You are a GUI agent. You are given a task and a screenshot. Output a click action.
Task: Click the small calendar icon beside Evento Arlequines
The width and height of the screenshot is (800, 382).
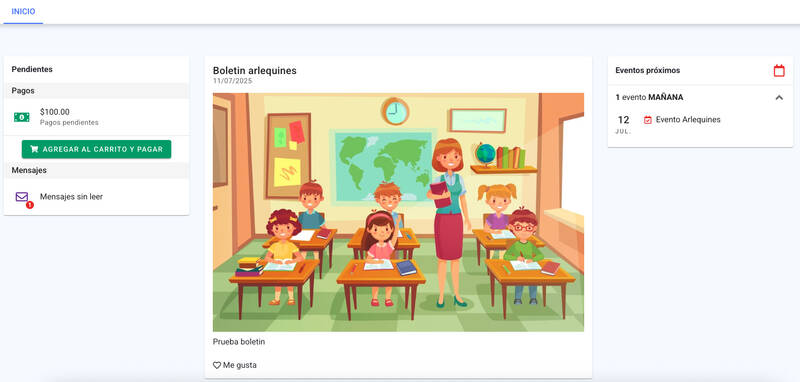[647, 120]
